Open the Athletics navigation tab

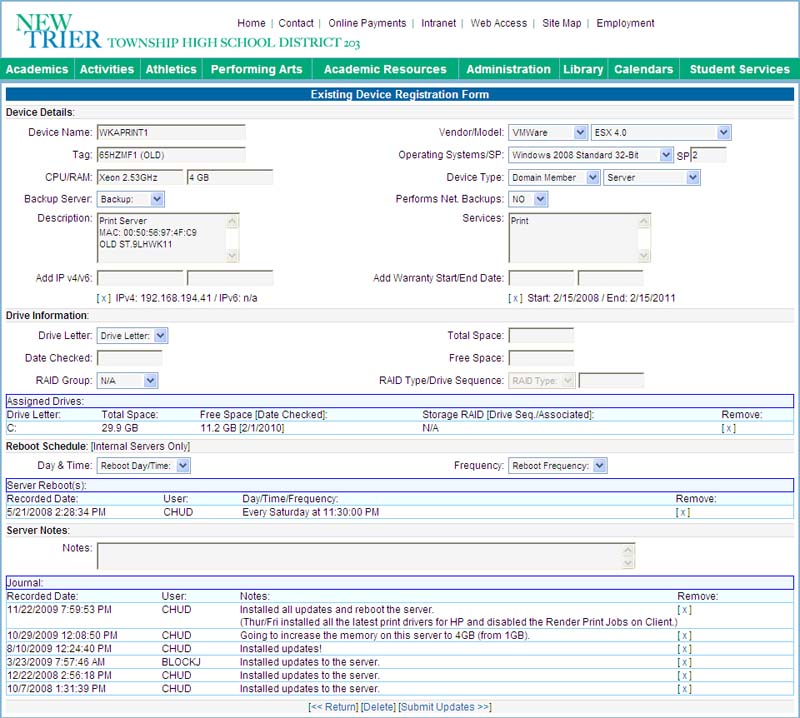pos(171,69)
